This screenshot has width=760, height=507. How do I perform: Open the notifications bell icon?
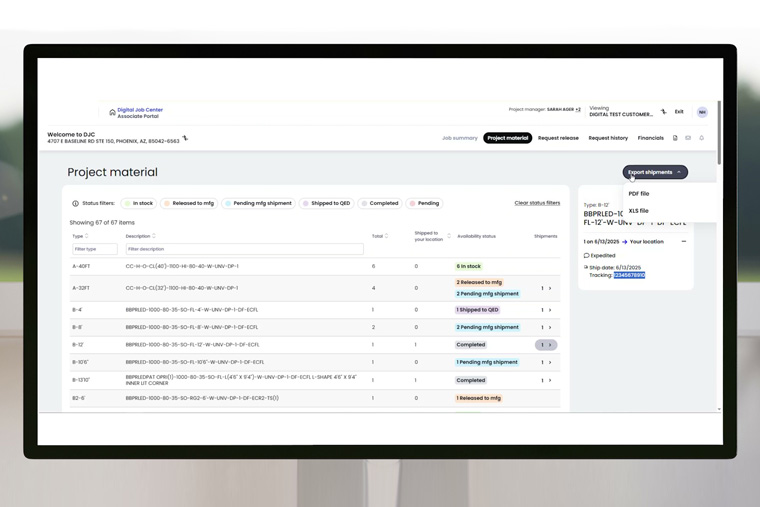click(701, 138)
